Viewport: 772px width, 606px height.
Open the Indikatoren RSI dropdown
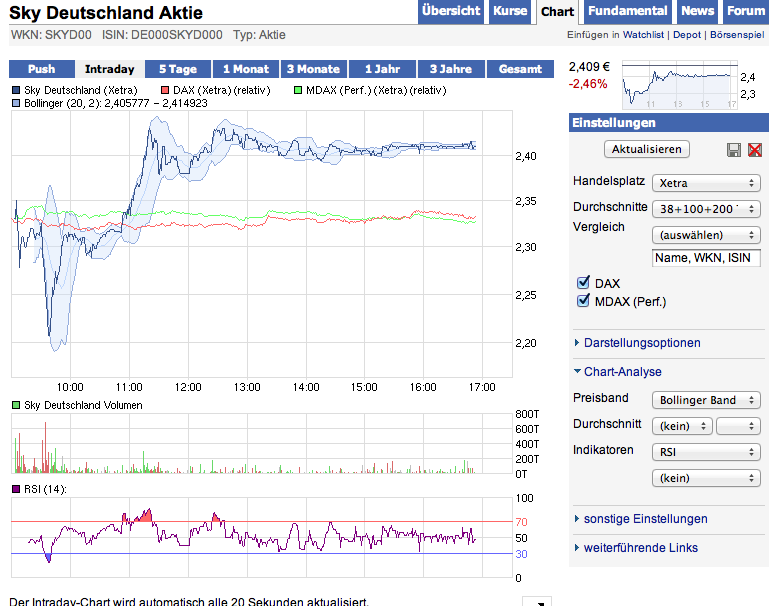click(706, 452)
